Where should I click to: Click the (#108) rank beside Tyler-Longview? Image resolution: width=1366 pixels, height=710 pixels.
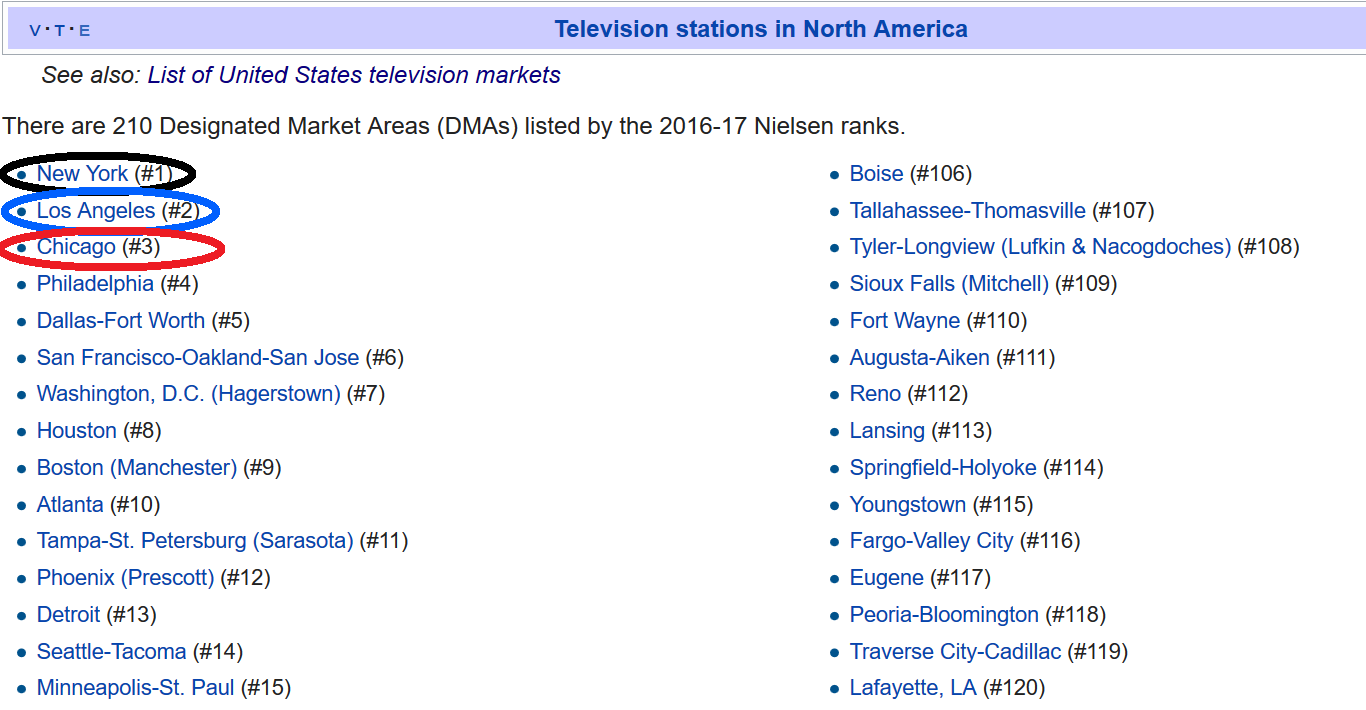(1269, 247)
